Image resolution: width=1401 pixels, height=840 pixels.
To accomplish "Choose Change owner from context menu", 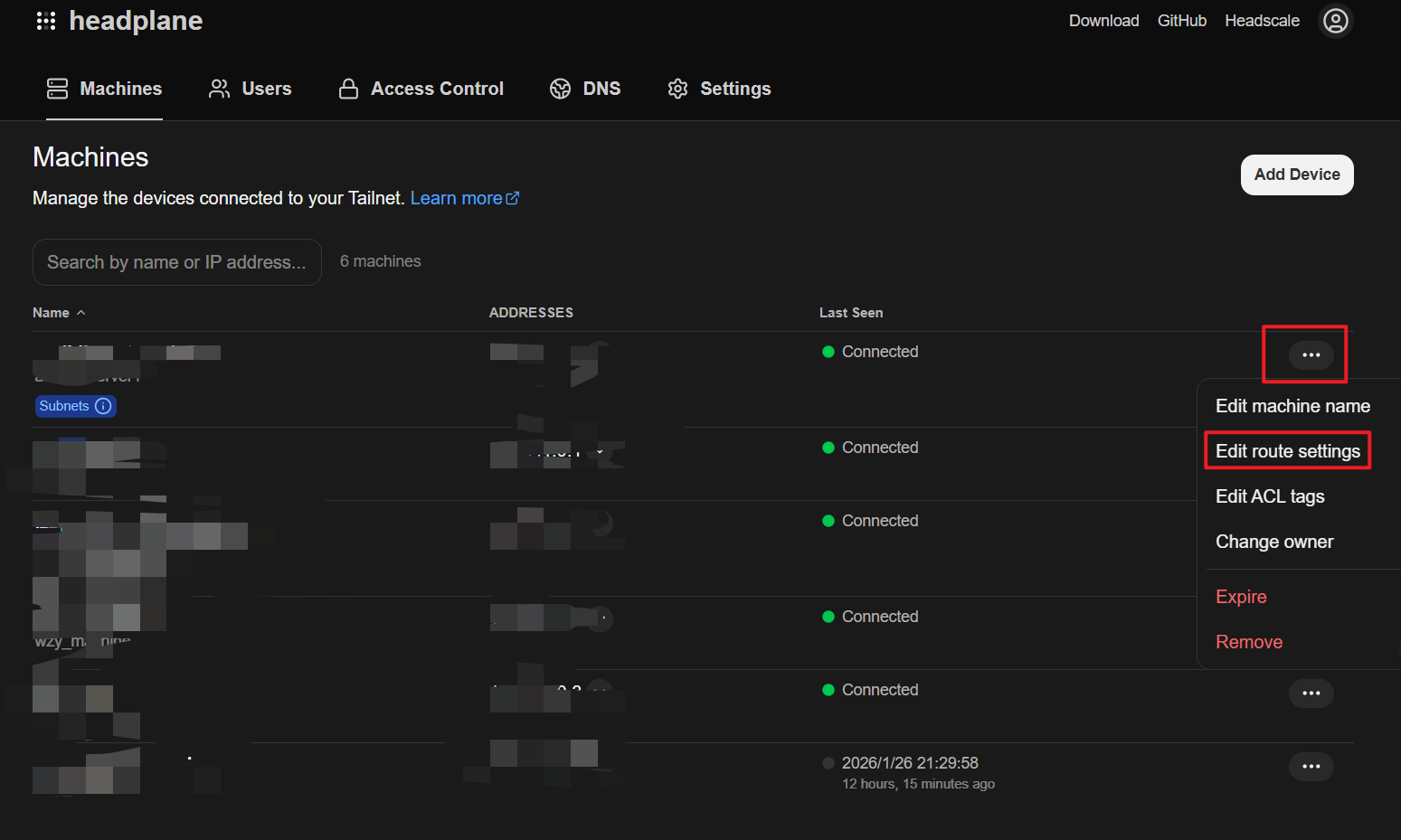I will coord(1274,542).
